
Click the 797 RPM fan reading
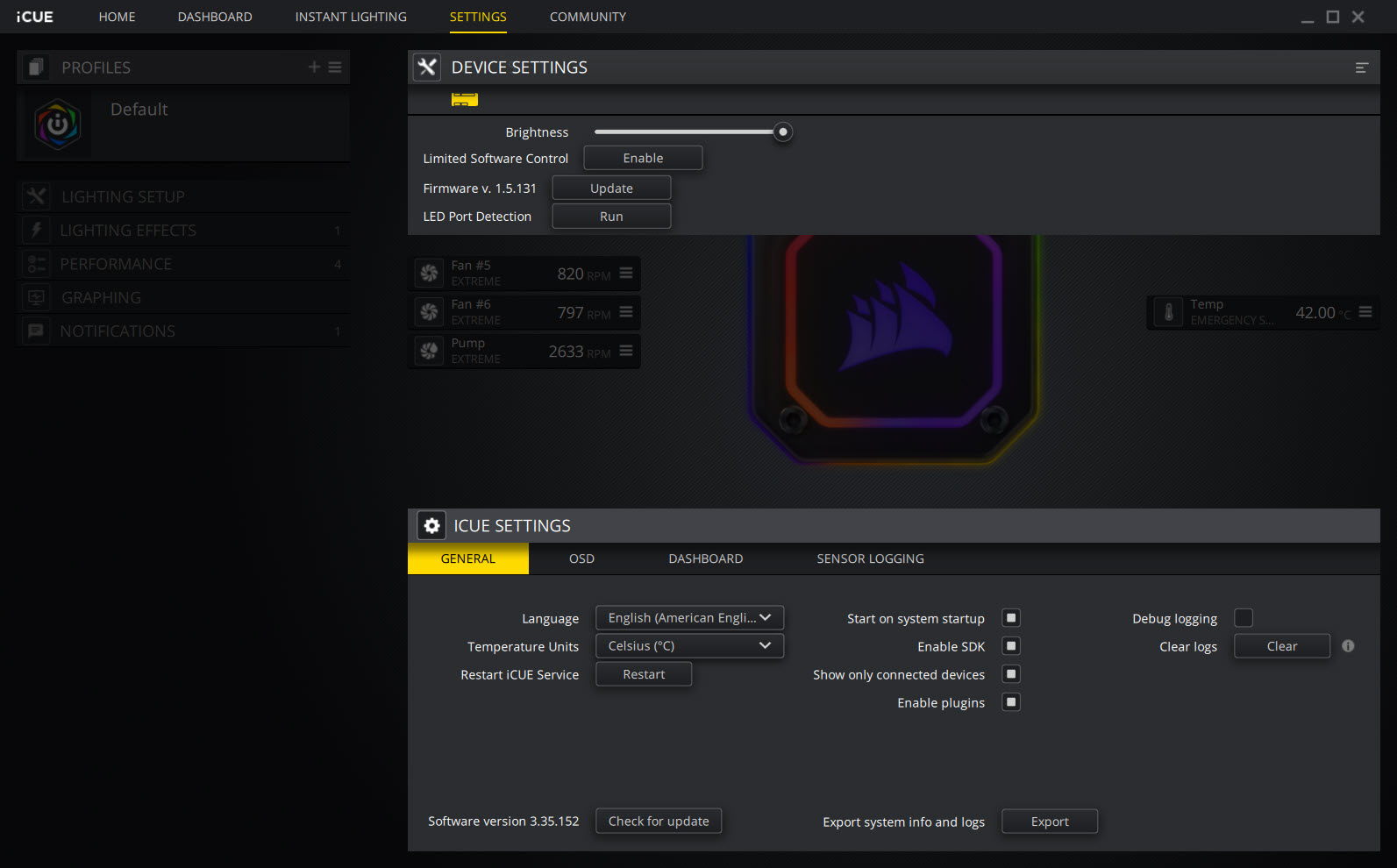584,313
